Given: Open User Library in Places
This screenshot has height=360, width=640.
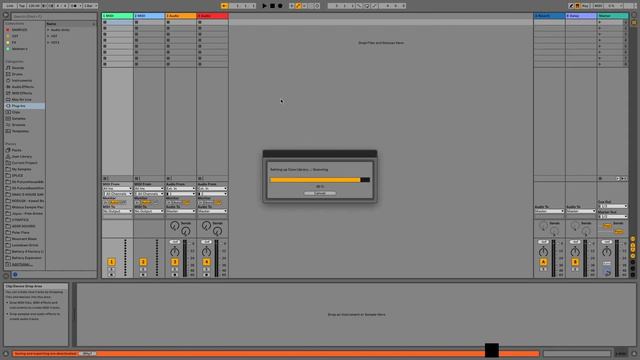Looking at the screenshot, I should [22, 156].
